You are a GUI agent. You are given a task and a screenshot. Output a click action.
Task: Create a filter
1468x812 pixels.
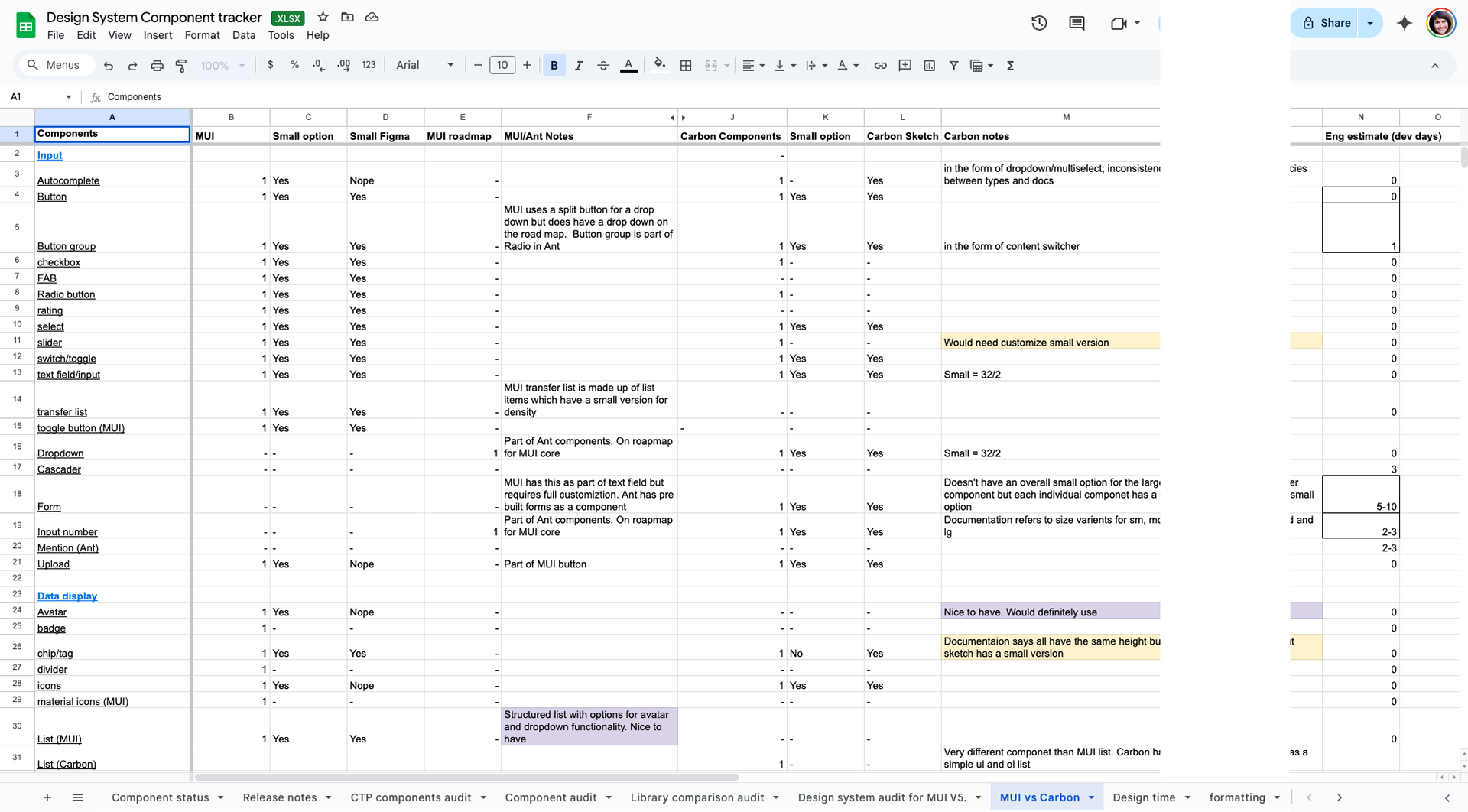[x=953, y=66]
